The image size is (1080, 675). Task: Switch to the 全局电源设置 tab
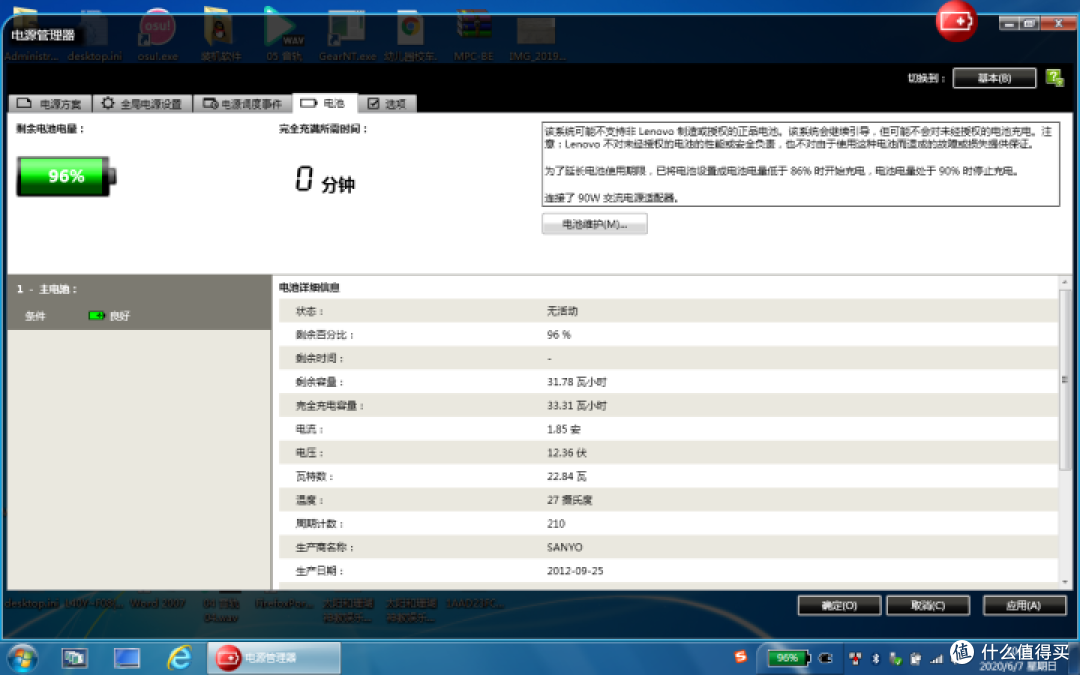143,104
